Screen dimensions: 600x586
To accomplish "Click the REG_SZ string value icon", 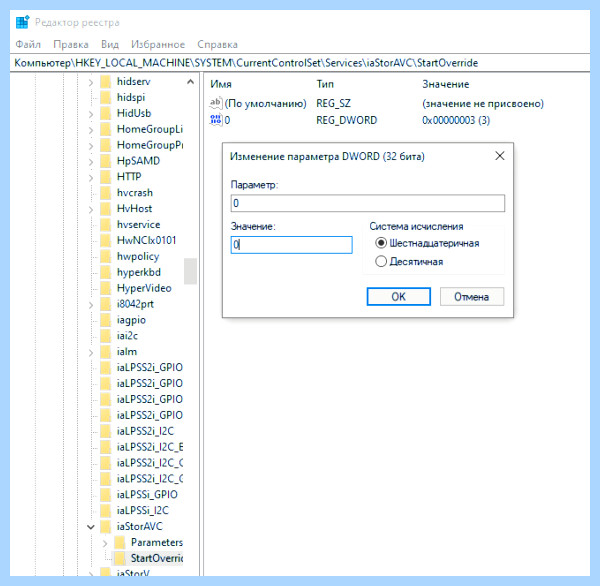I will point(215,103).
